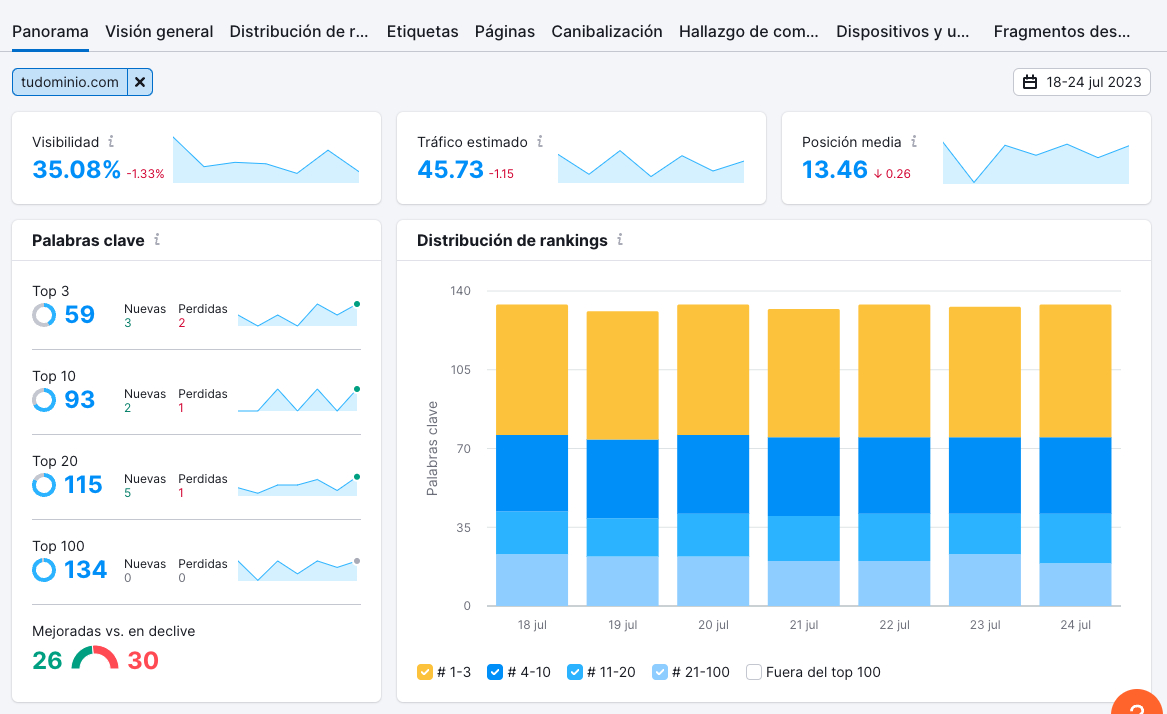Click the Top 10 keyword count 93
Image resolution: width=1167 pixels, height=714 pixels.
coord(79,400)
